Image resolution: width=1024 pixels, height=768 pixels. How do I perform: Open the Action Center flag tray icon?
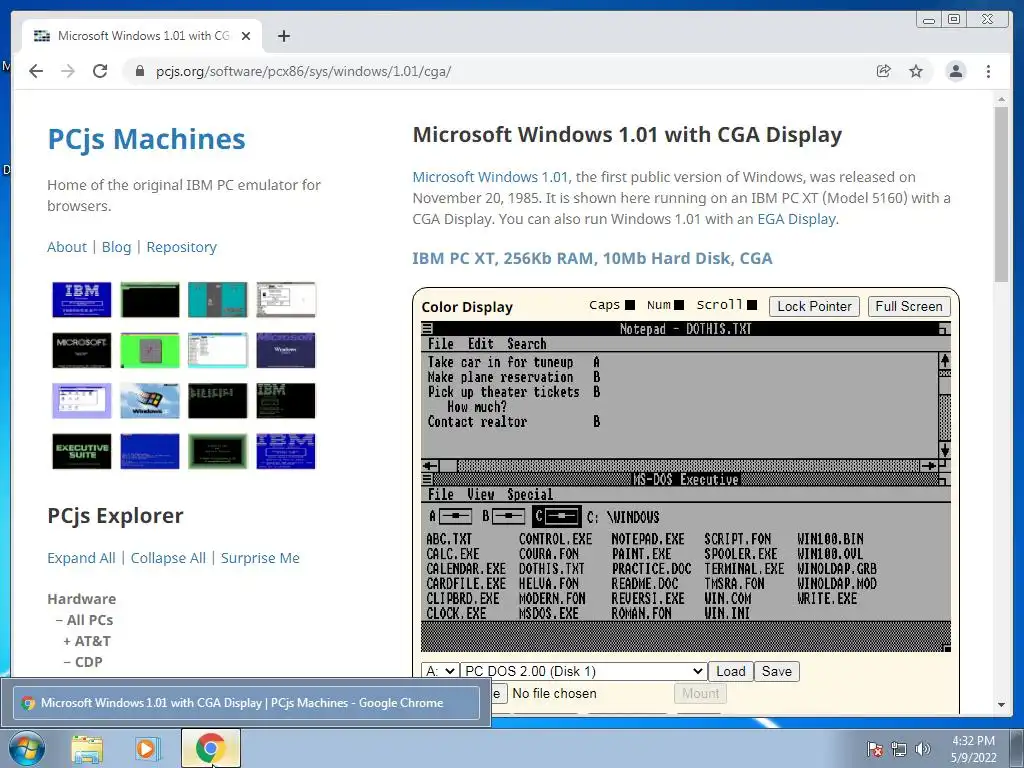(x=874, y=748)
